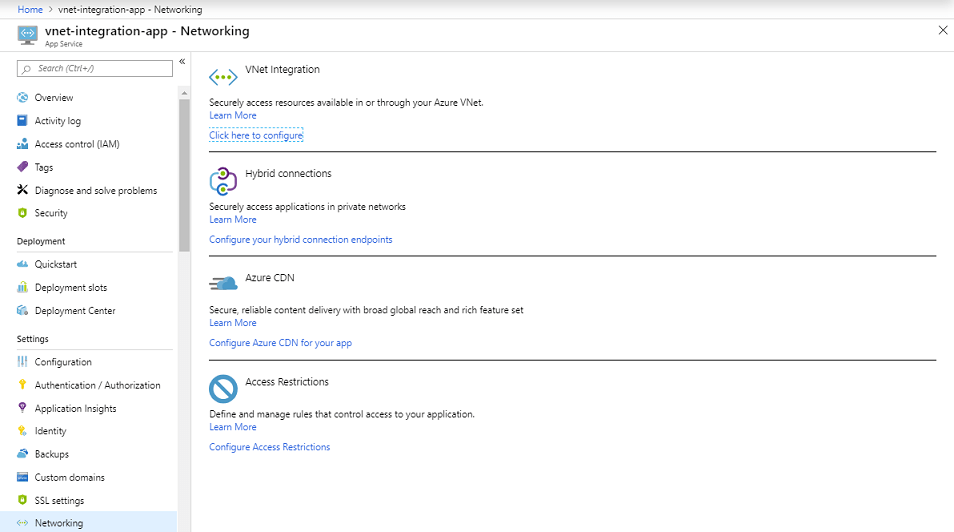Click the sidebar scroll up arrow
954x532 pixels.
click(x=184, y=93)
